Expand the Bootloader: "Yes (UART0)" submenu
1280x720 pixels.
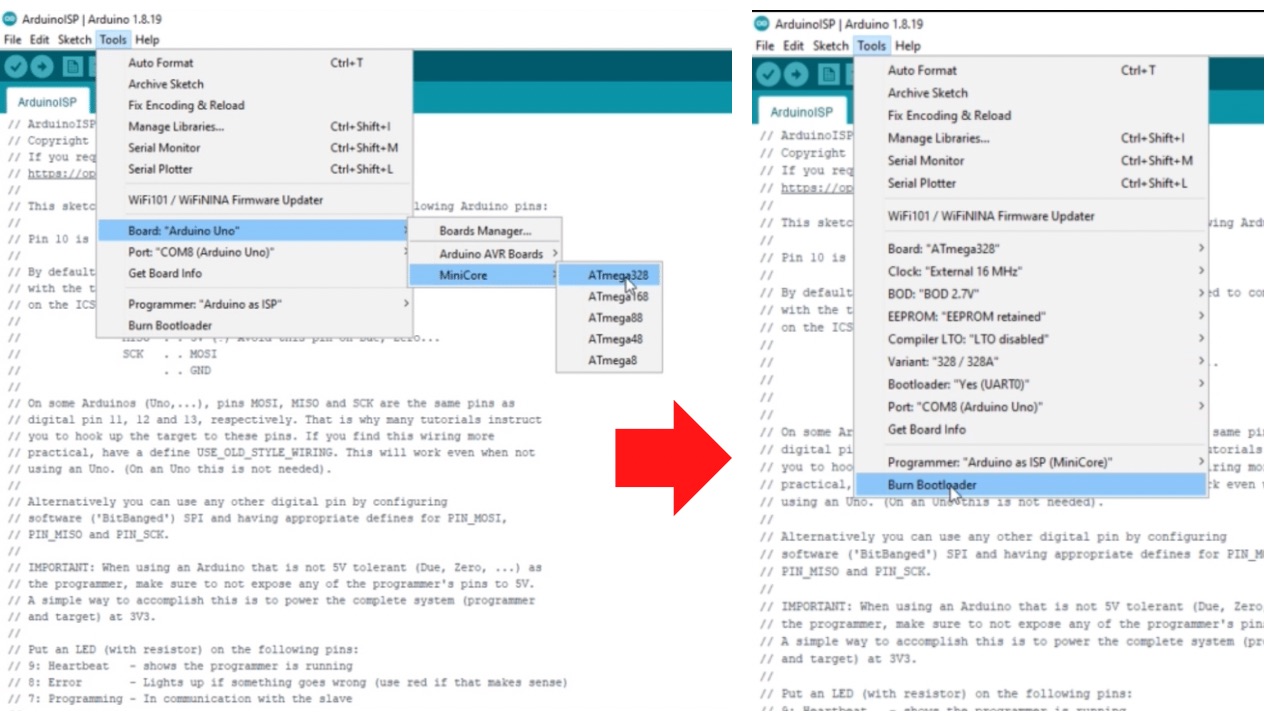1031,384
